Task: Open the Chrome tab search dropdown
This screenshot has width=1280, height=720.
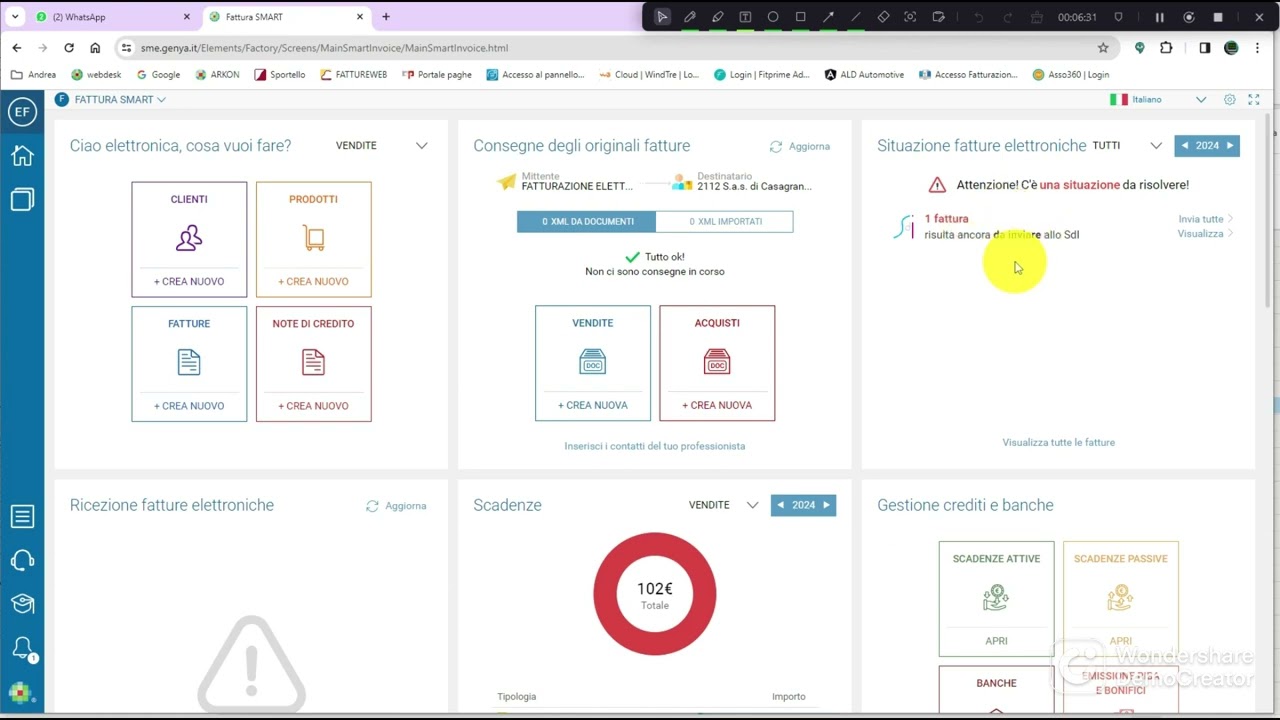Action: pyautogui.click(x=15, y=17)
